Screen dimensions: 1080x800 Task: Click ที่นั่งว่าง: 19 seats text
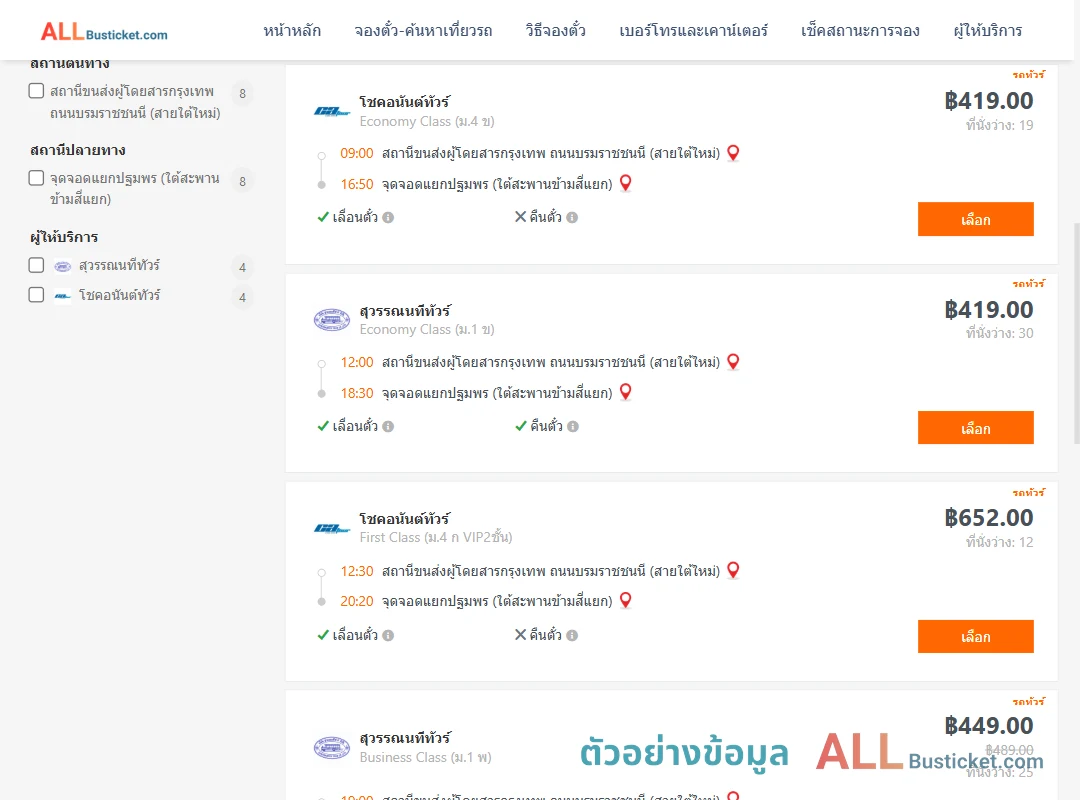click(999, 125)
